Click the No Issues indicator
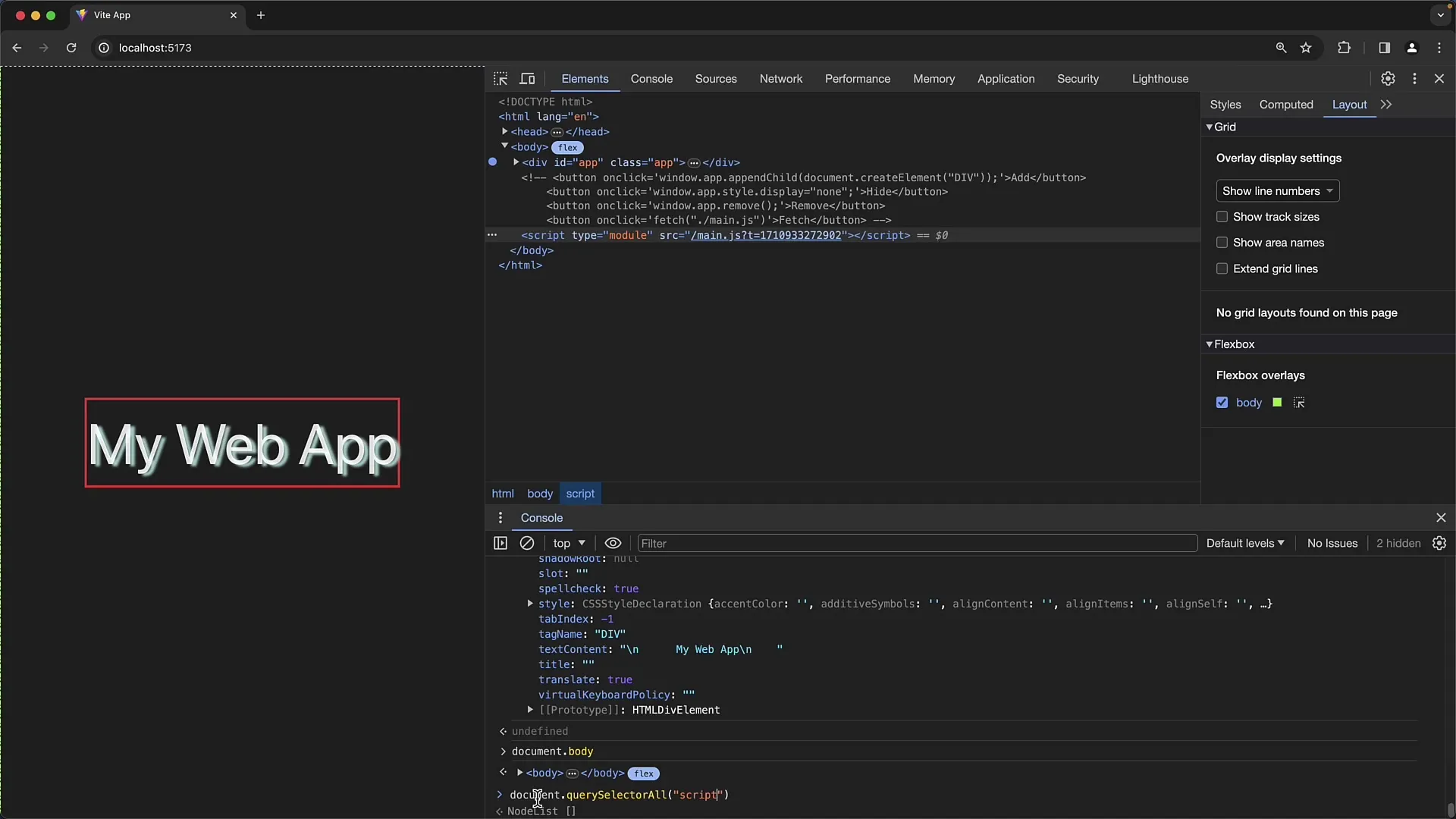The height and width of the screenshot is (819, 1456). tap(1332, 543)
